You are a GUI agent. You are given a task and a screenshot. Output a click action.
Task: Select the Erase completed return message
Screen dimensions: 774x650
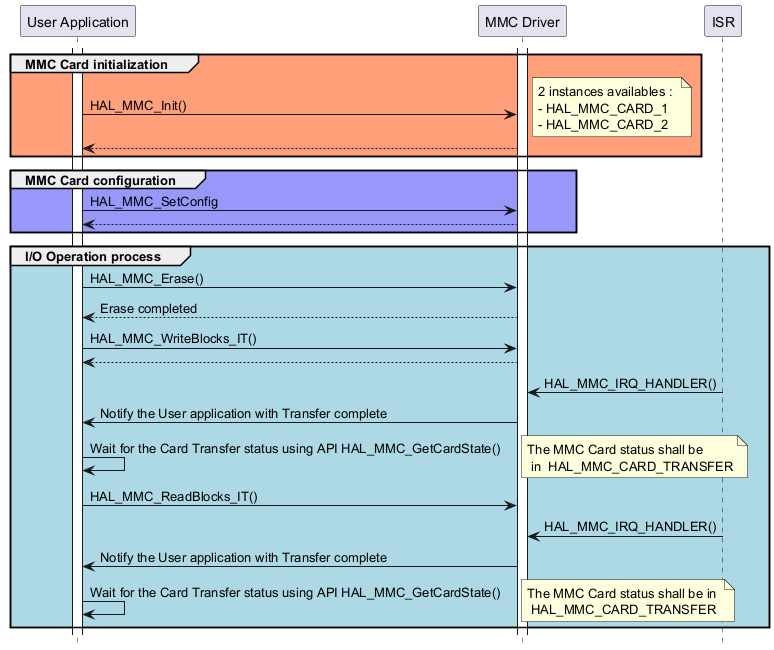[x=148, y=308]
